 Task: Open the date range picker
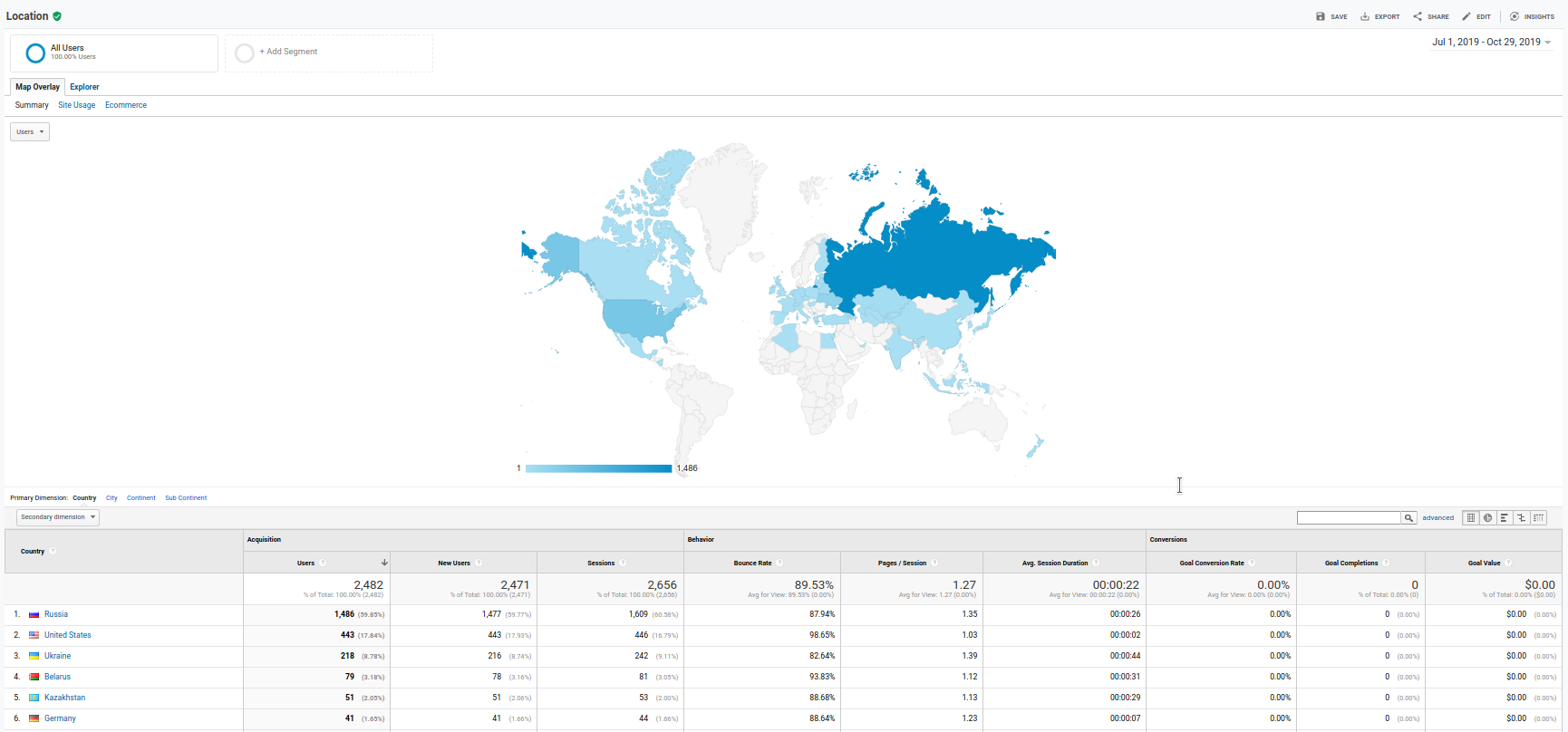tap(1491, 42)
